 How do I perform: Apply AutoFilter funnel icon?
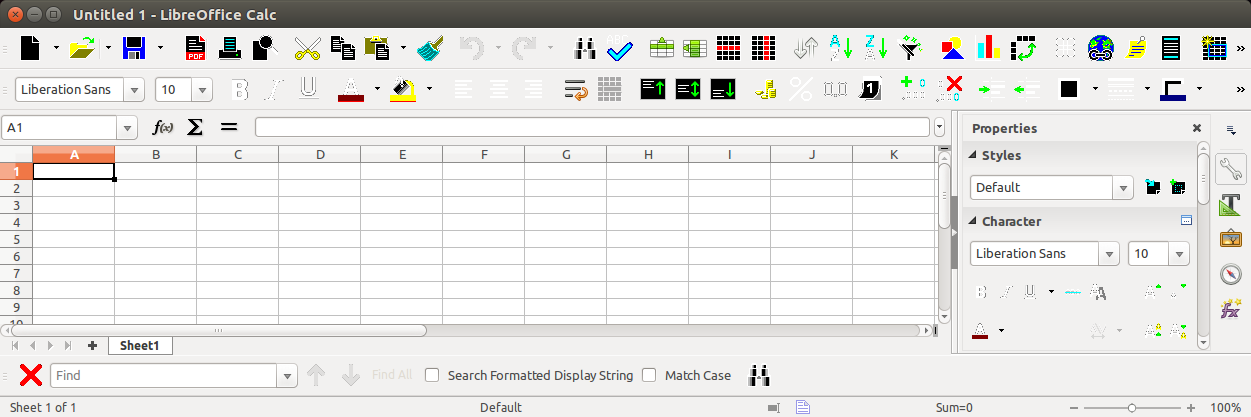910,48
